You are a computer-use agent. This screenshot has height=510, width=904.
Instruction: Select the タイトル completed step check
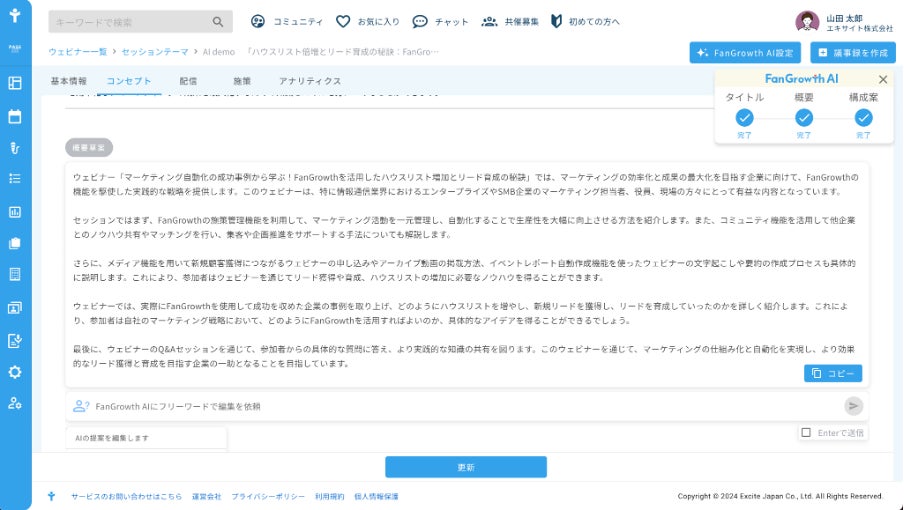[744, 118]
